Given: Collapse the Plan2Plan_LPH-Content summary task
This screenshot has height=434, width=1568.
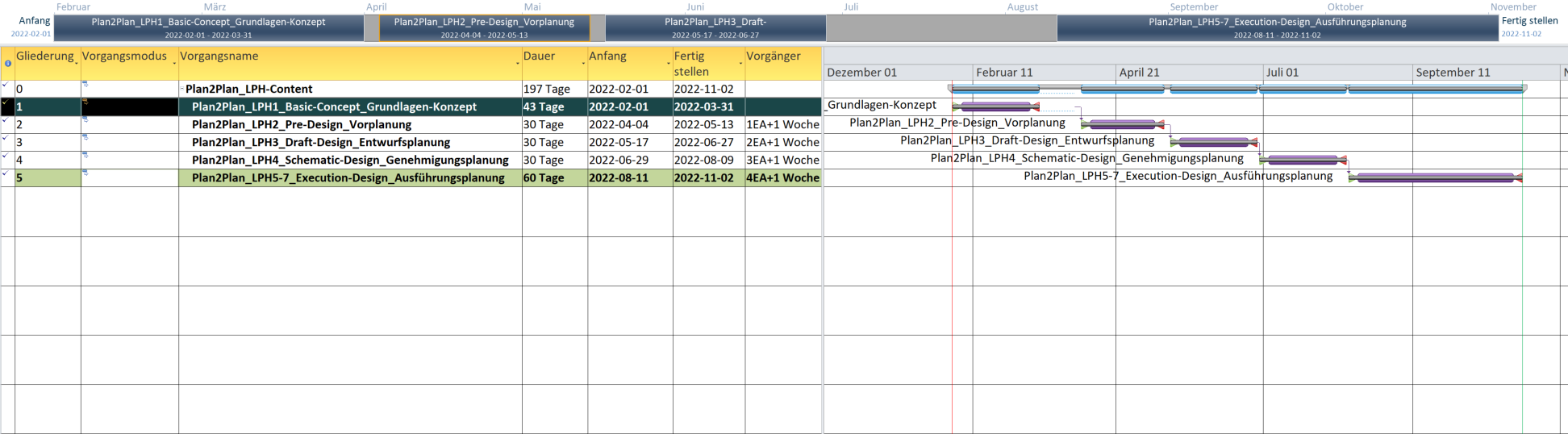Looking at the screenshot, I should (x=182, y=89).
